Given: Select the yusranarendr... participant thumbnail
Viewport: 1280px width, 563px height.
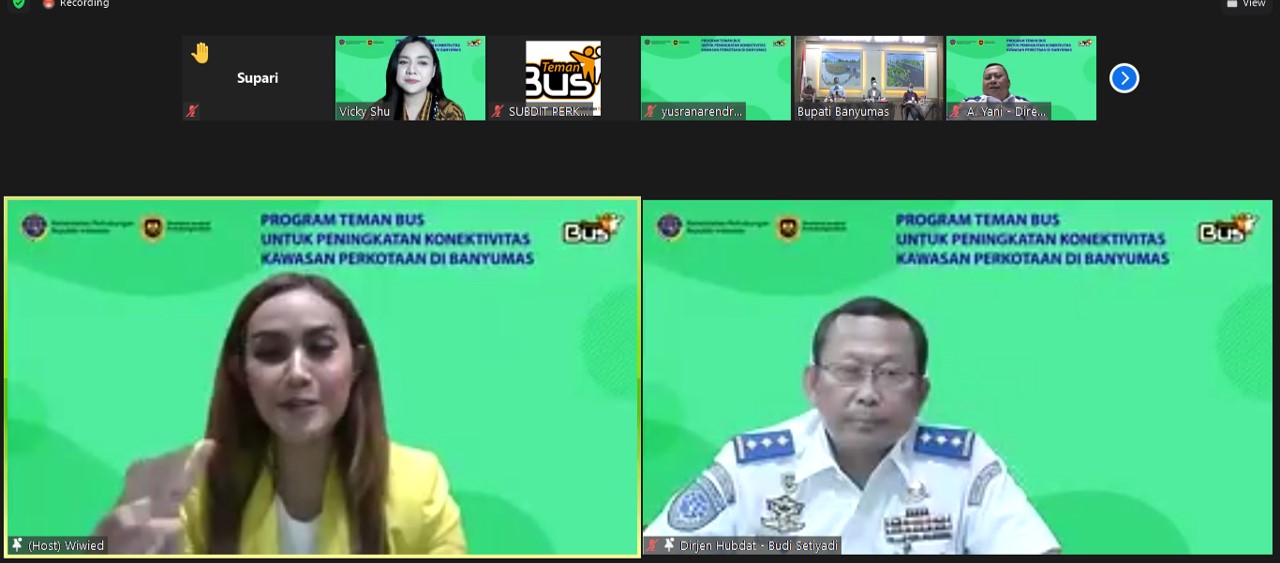Looking at the screenshot, I should (x=716, y=78).
